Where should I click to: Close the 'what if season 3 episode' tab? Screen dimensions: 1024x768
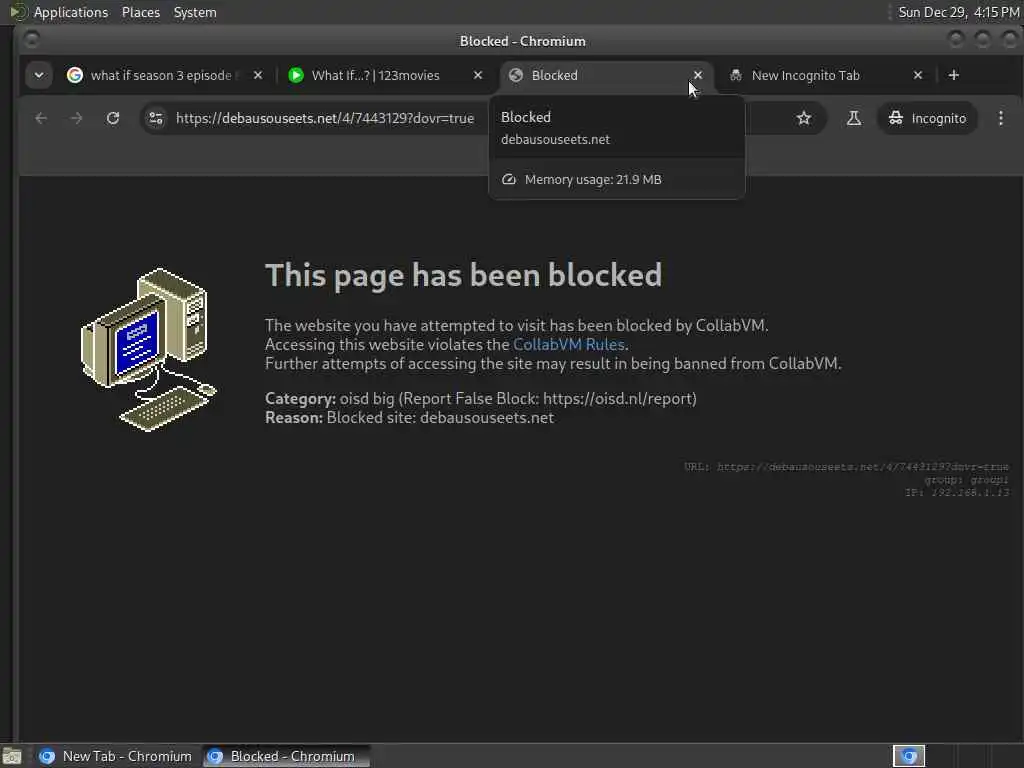258,75
